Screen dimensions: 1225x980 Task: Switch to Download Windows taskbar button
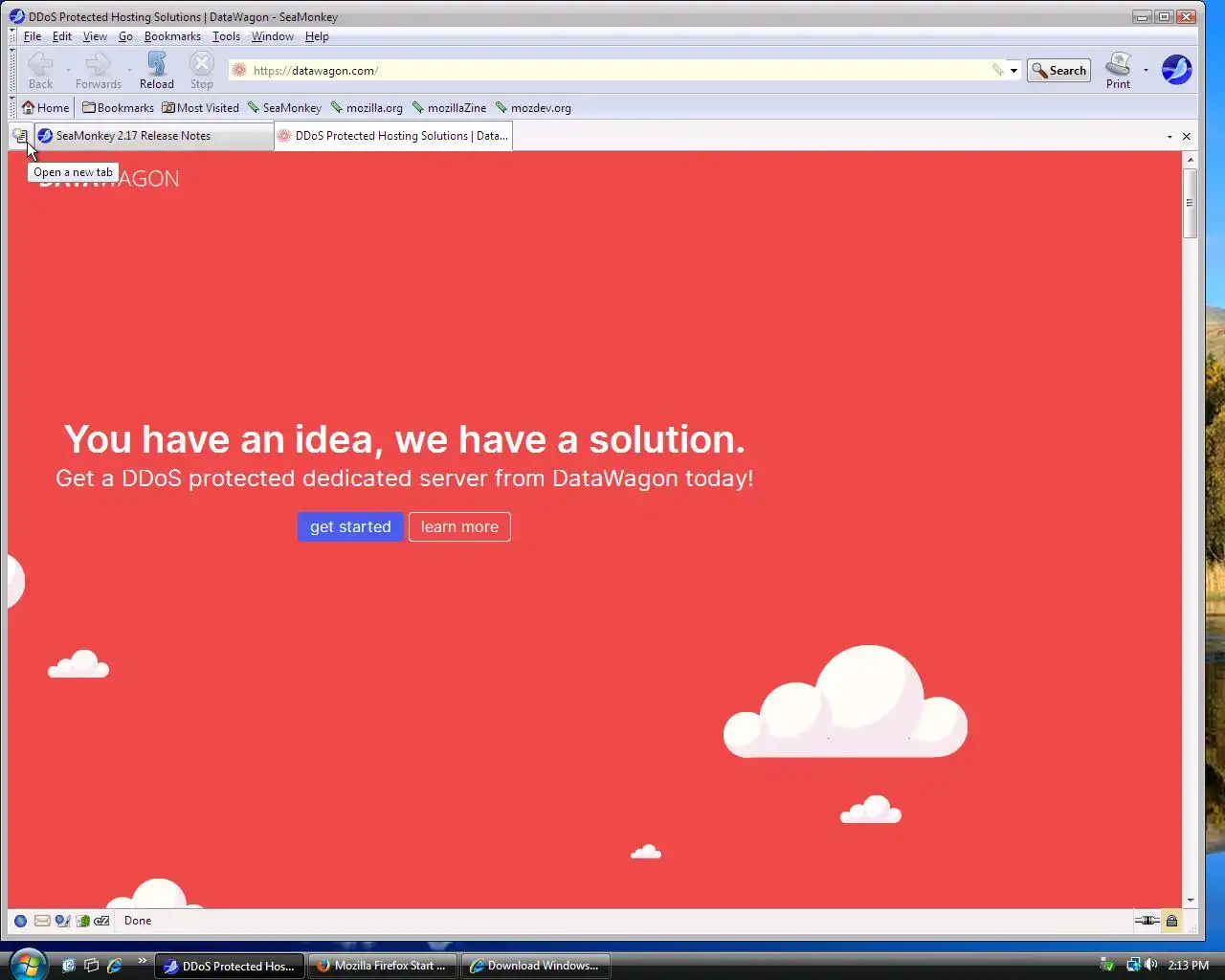coord(536,966)
